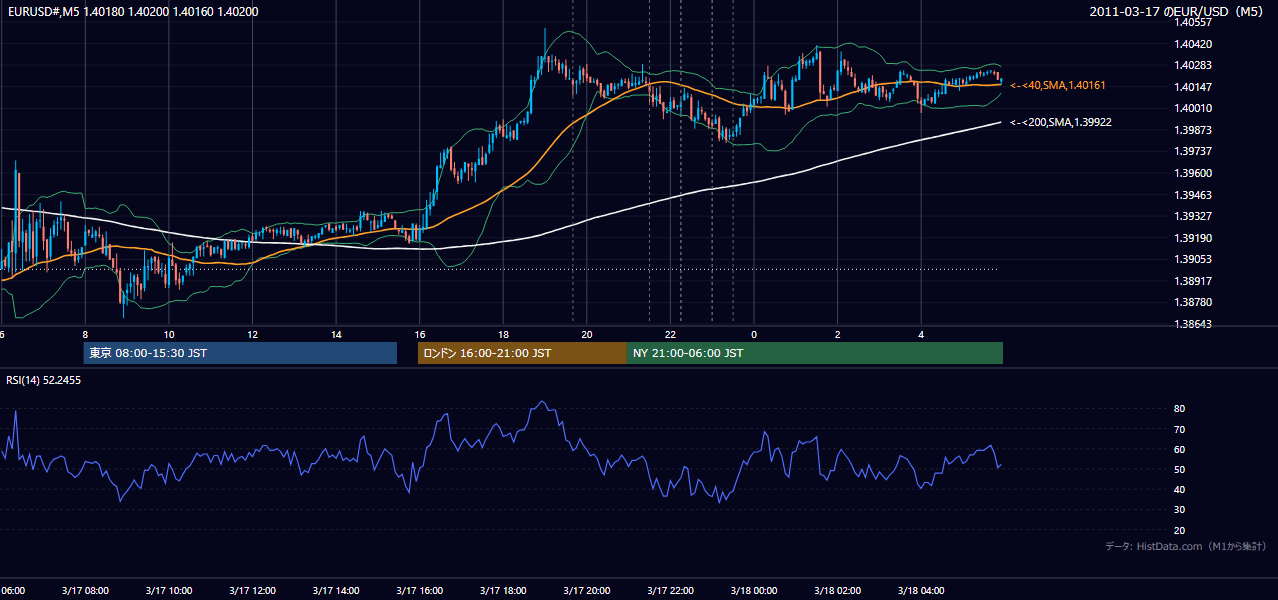Click the 3/17 12:00 date axis label
The image size is (1278, 600).
[x=252, y=591]
